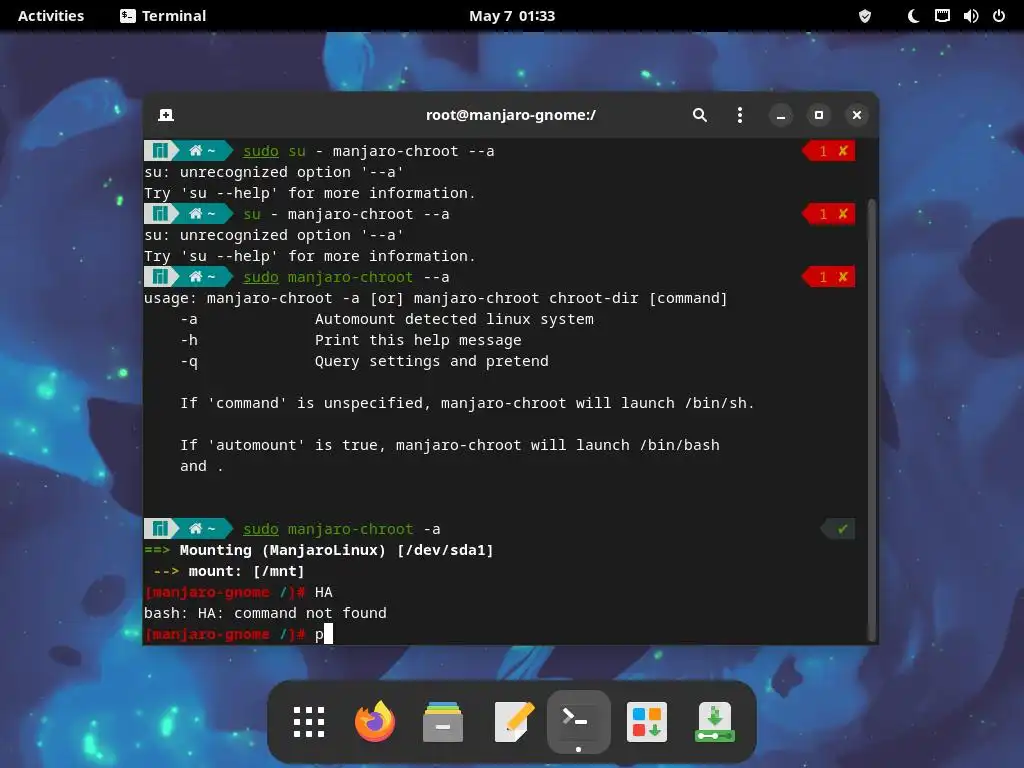Click the error badge beside 'su - manjaro-chroot --a'
The width and height of the screenshot is (1024, 768).
click(828, 214)
